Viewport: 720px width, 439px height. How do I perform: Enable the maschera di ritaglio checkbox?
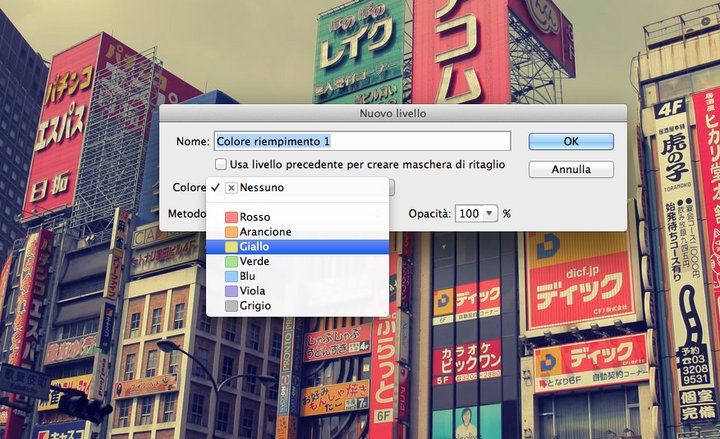click(x=221, y=164)
